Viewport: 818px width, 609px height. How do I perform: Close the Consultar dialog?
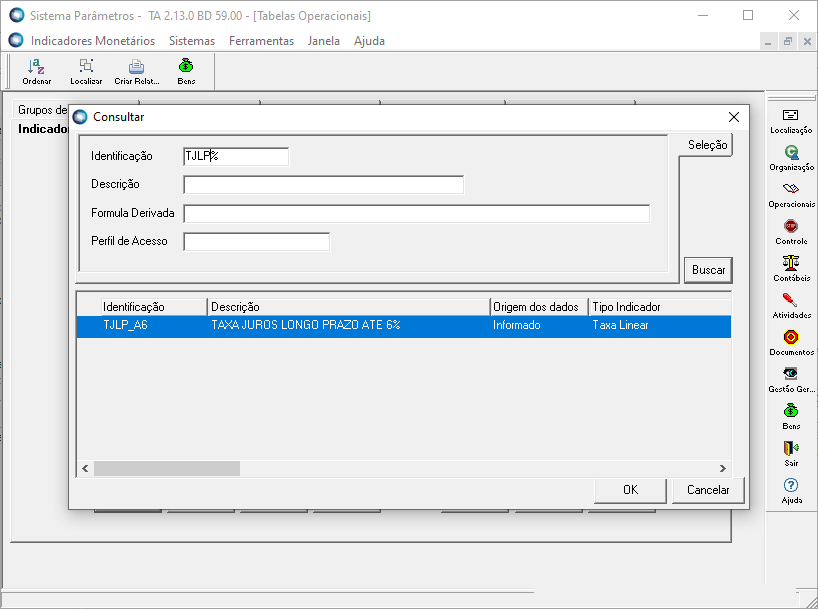[x=733, y=117]
